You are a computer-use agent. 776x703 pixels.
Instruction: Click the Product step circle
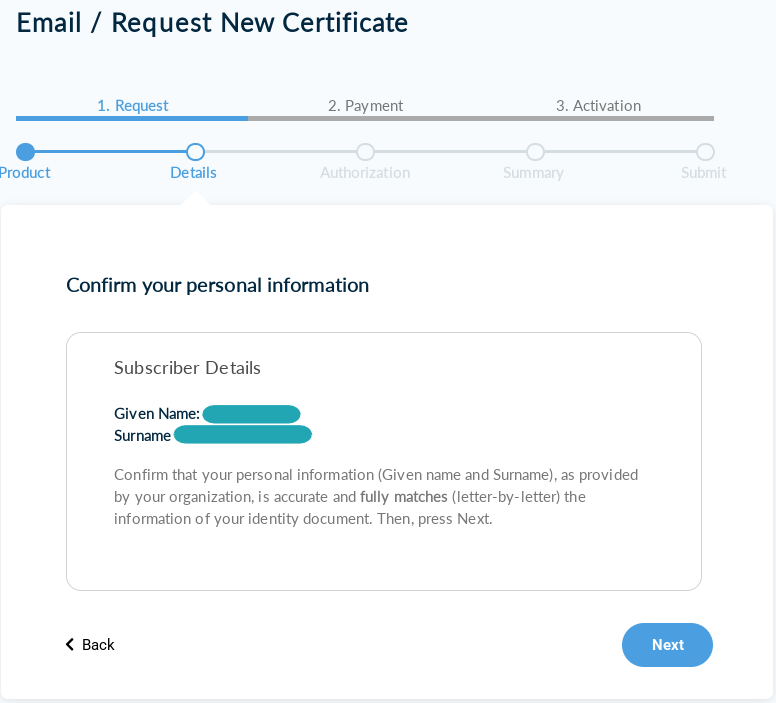tap(26, 152)
